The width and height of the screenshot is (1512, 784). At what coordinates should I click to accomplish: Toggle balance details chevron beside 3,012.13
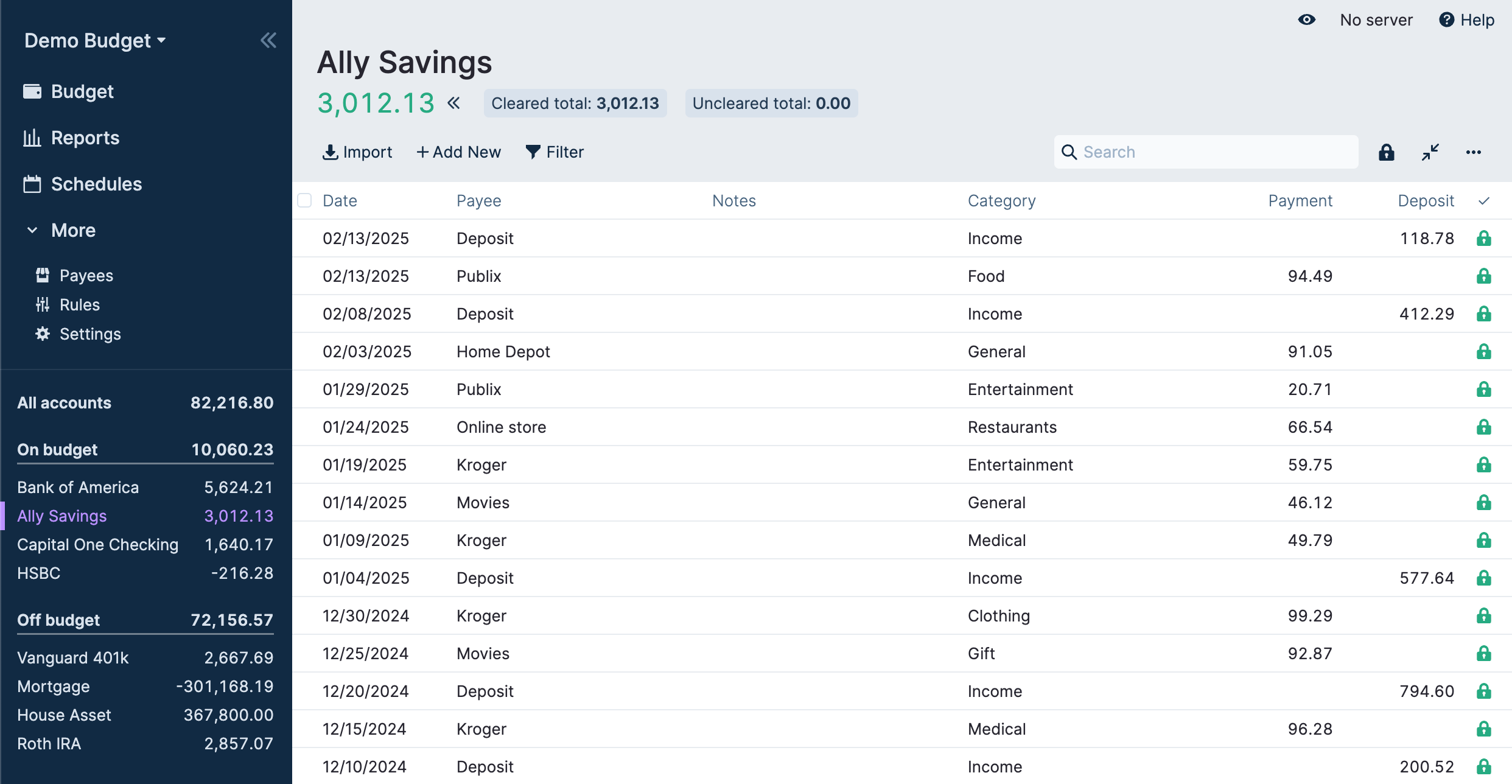click(453, 103)
